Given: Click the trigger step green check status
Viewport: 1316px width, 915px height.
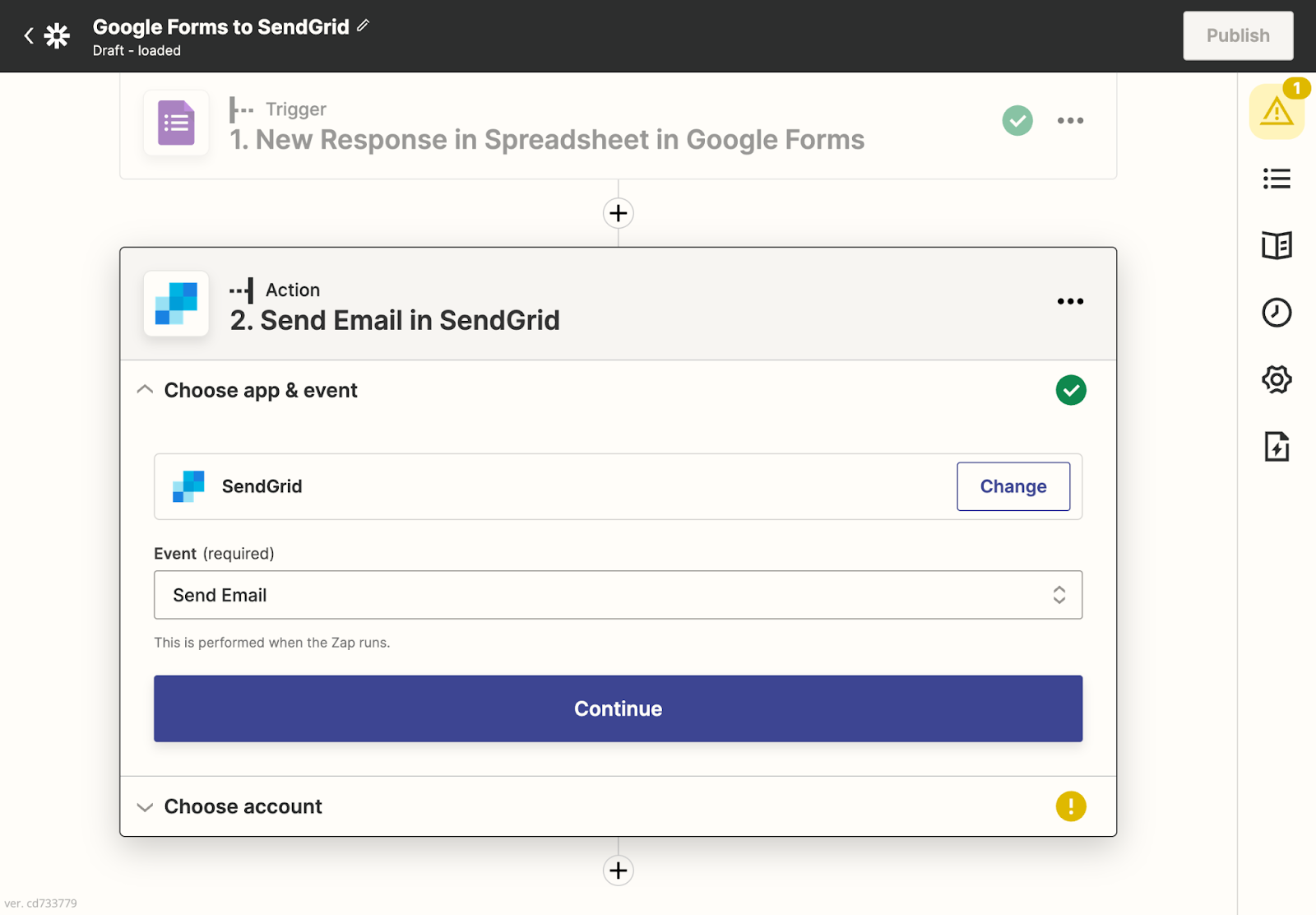Looking at the screenshot, I should coord(1017,121).
